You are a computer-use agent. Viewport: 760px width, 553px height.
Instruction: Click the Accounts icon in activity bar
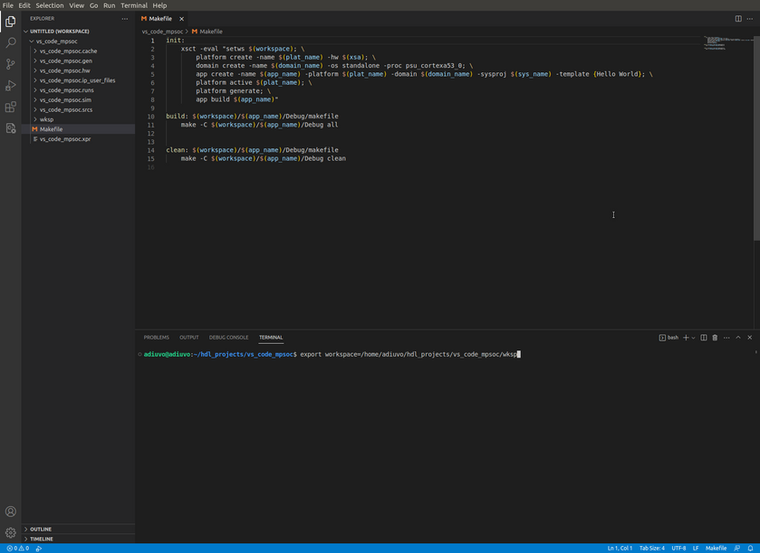[x=11, y=512]
